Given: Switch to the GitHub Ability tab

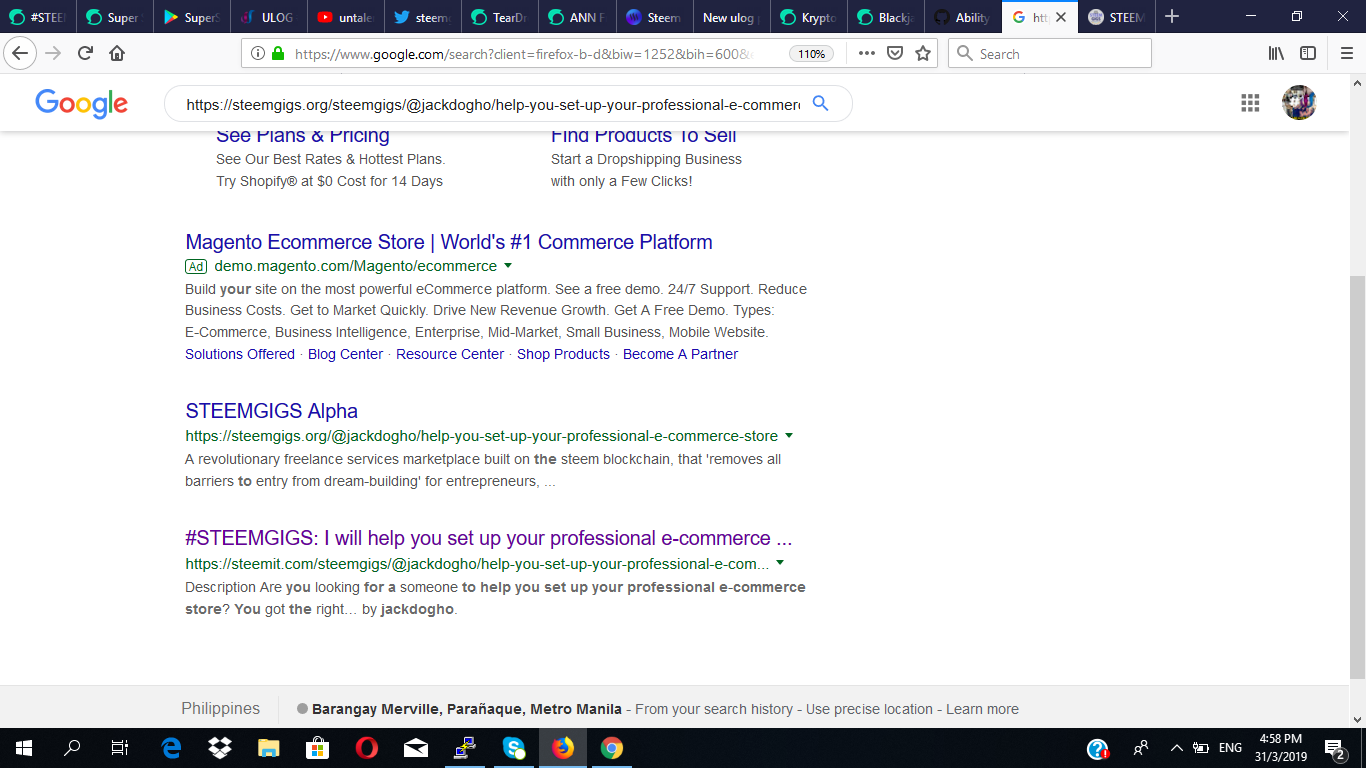Looking at the screenshot, I should pos(963,17).
